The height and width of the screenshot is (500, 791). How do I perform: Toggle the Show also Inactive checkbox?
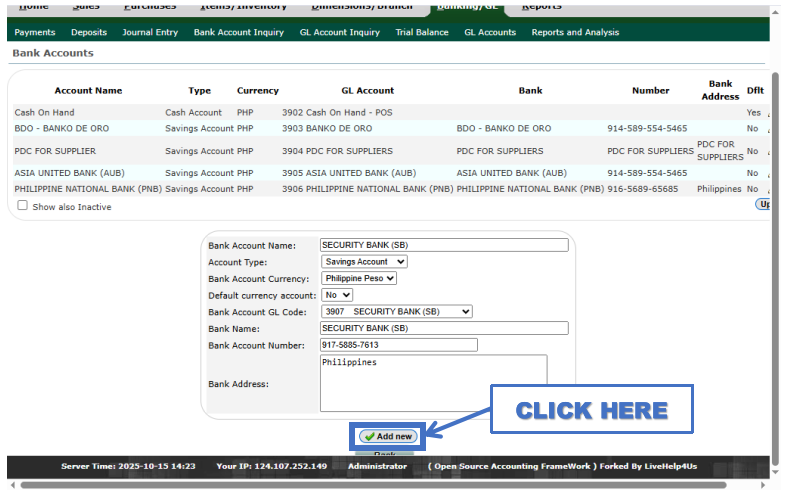23,206
